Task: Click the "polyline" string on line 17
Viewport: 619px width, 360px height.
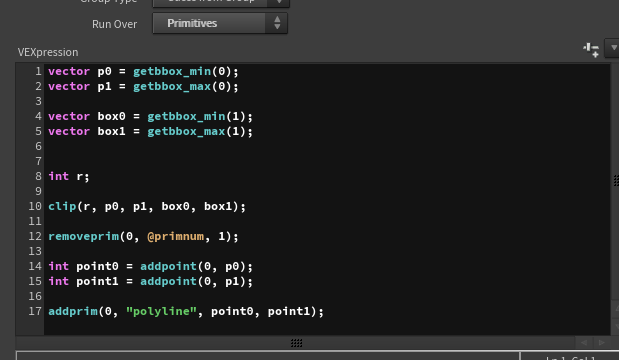Action: (x=161, y=311)
